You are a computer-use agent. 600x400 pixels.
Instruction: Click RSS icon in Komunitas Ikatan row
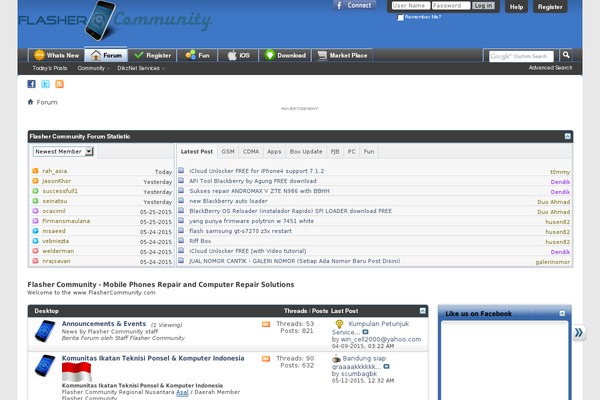pos(266,359)
